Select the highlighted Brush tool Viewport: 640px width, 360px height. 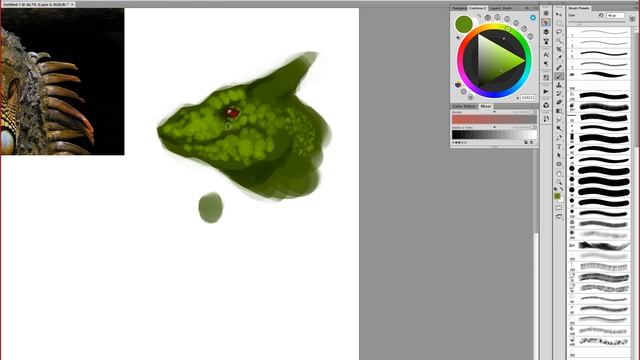[559, 76]
